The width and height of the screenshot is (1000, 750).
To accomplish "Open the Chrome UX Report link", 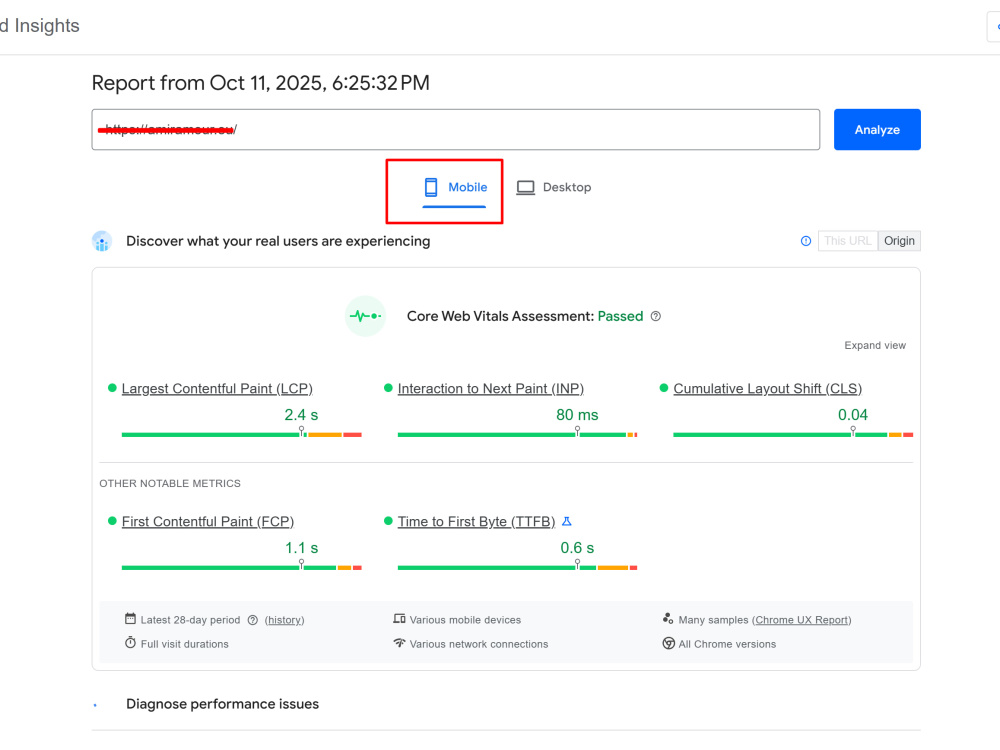I will [x=802, y=620].
